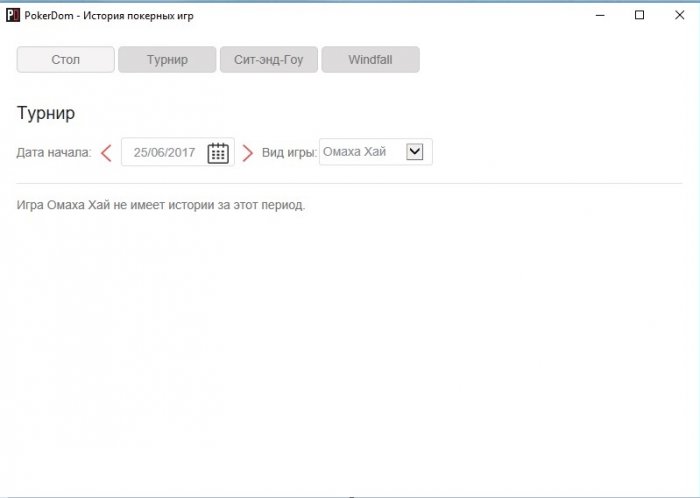Go to previous date with red left arrow
This screenshot has width=700, height=498.
pos(106,153)
